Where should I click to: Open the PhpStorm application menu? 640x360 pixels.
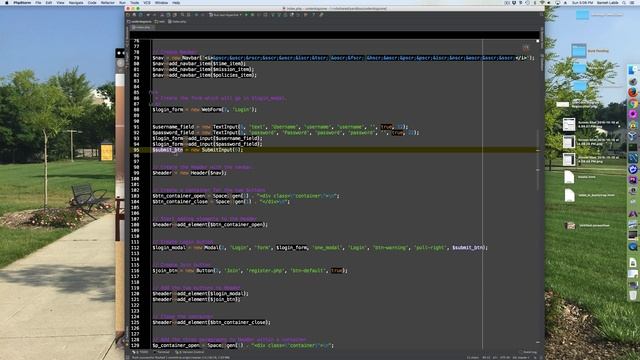click(22, 2)
